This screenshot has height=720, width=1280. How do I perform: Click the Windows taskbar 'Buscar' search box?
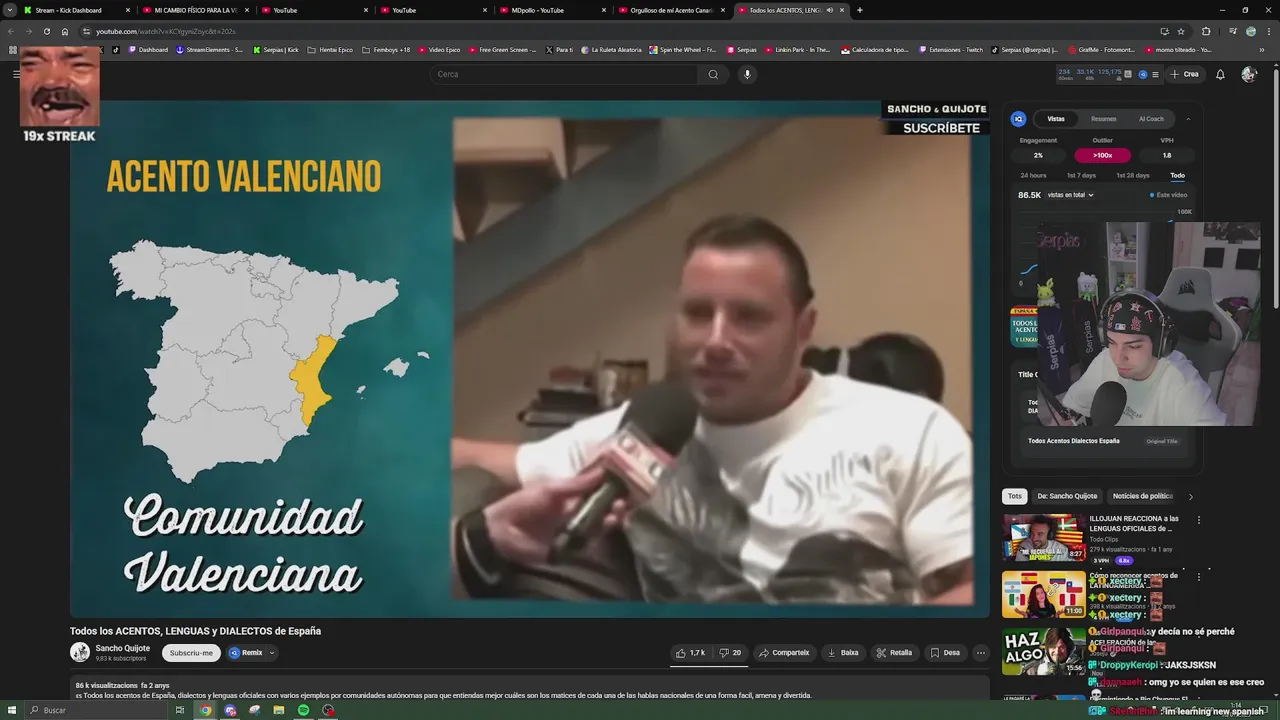coord(95,710)
